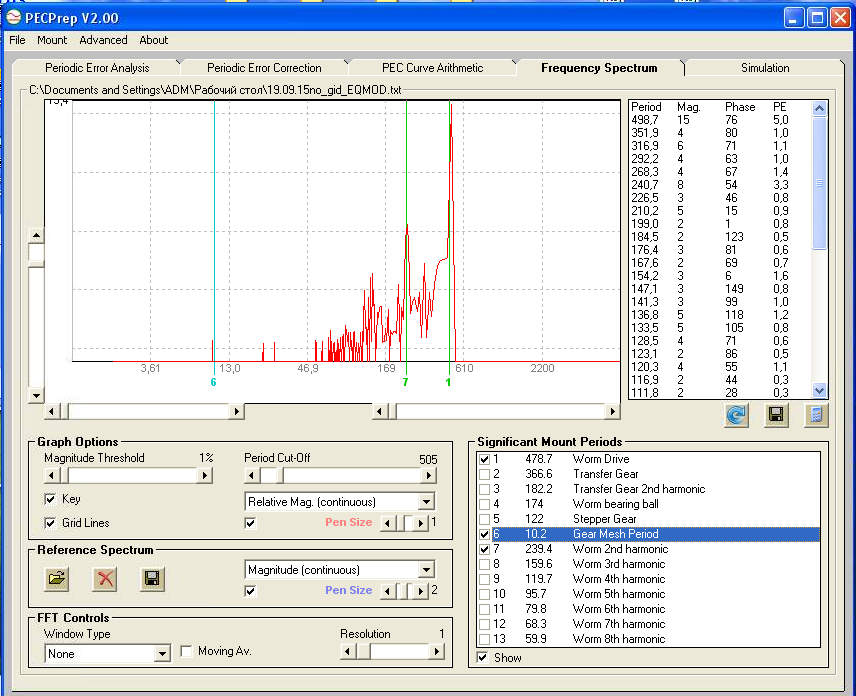
Task: Click left graph scrollbar's right arrow
Action: pyautogui.click(x=236, y=411)
